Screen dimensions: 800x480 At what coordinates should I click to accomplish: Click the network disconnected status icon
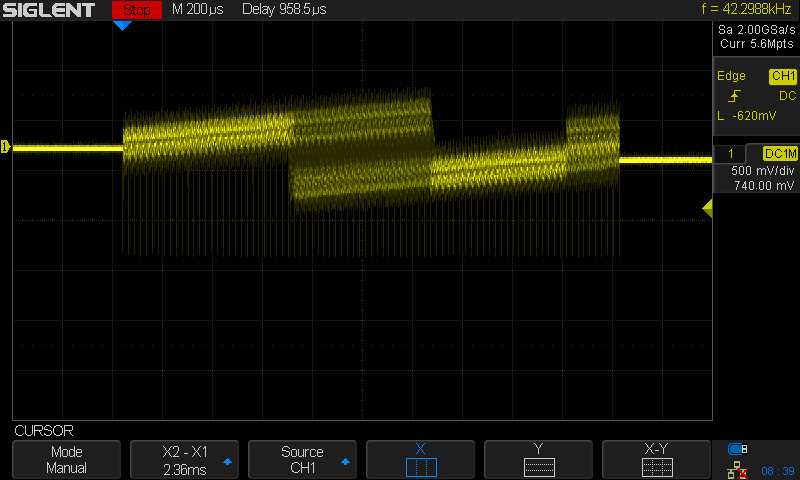737,470
